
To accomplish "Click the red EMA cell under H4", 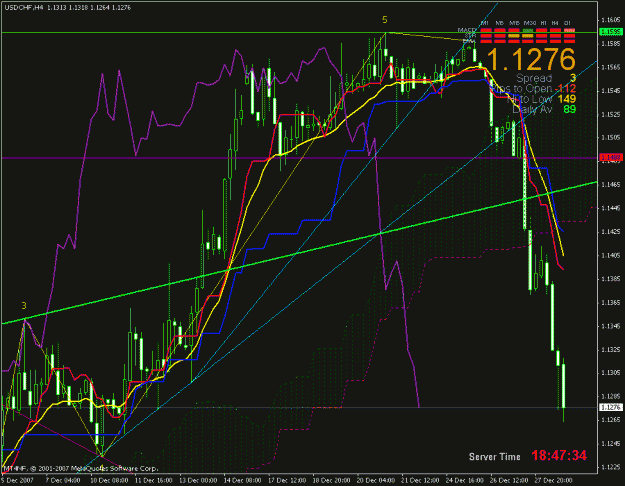I will pos(555,41).
